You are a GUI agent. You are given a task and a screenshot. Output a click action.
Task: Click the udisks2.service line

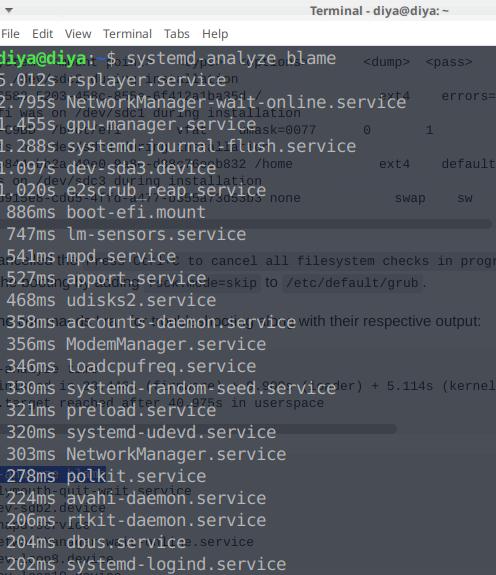(x=111, y=300)
